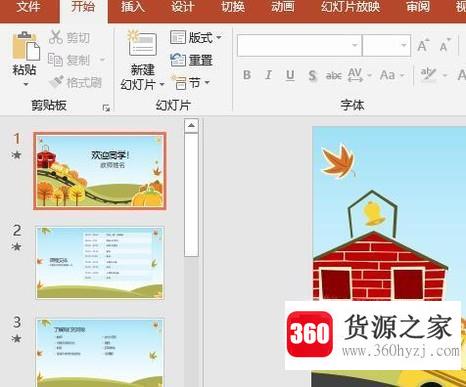The width and height of the screenshot is (466, 387).
Task: Open the character spacing dropdown arrow
Action: pos(369,75)
